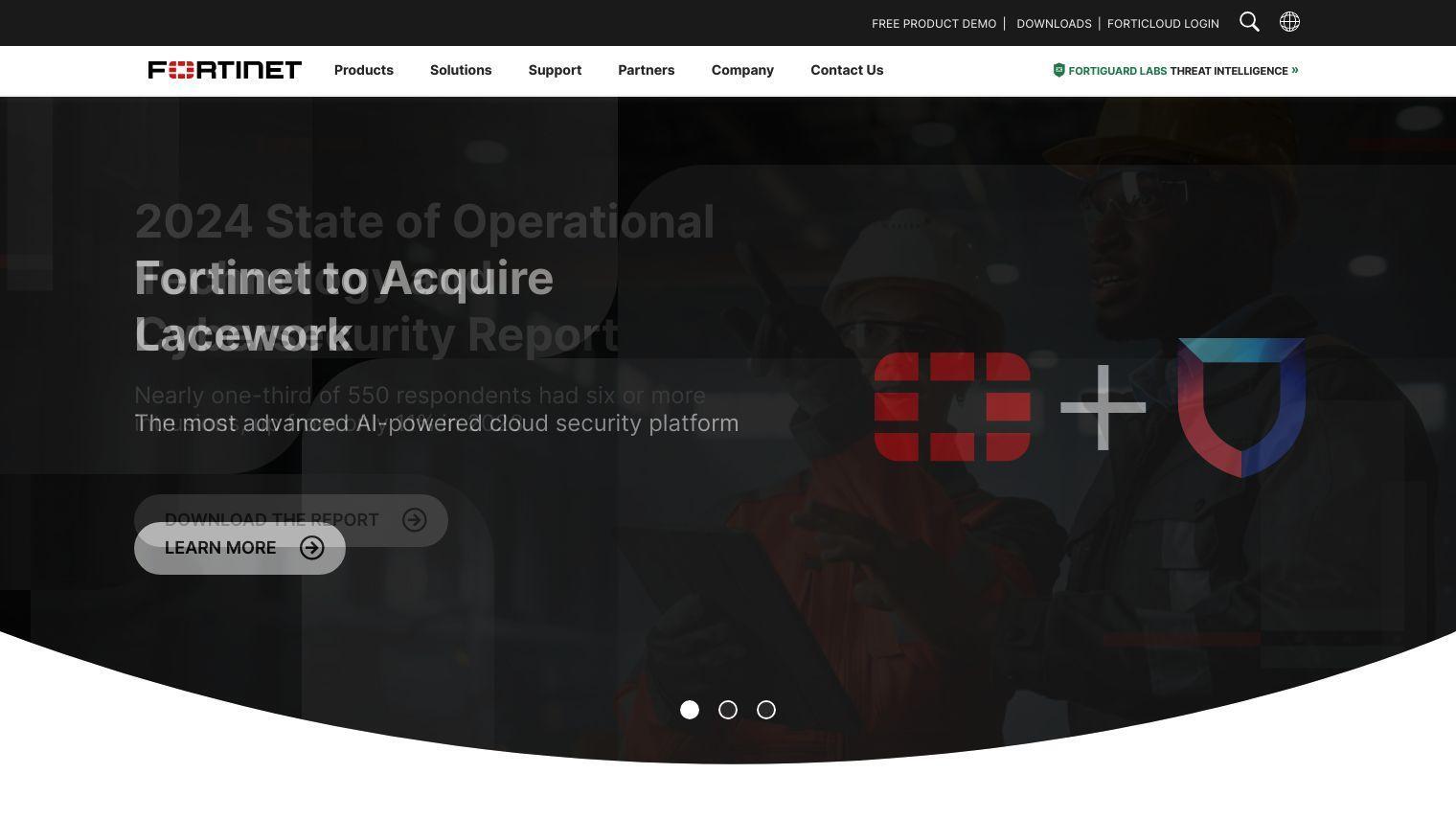Open the Downloads link

pos(1054,23)
